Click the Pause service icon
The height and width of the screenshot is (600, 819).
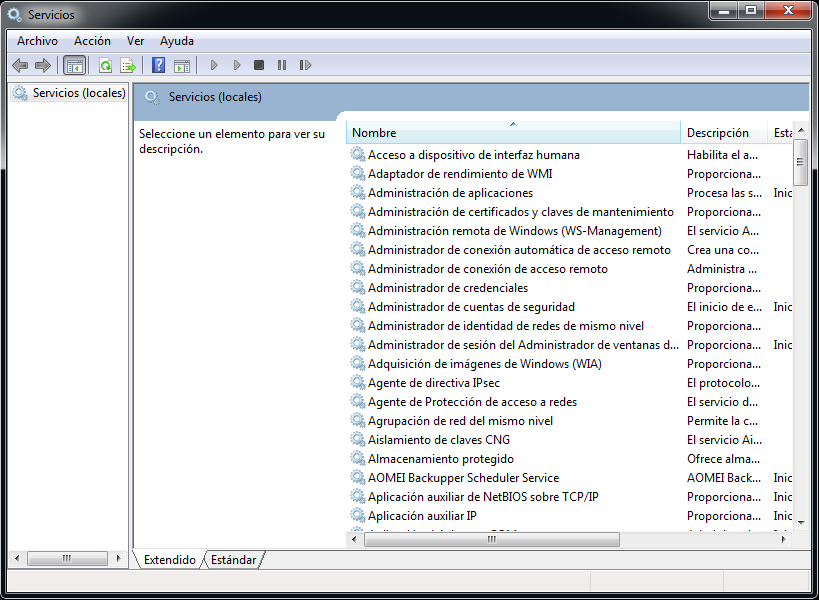pos(282,65)
